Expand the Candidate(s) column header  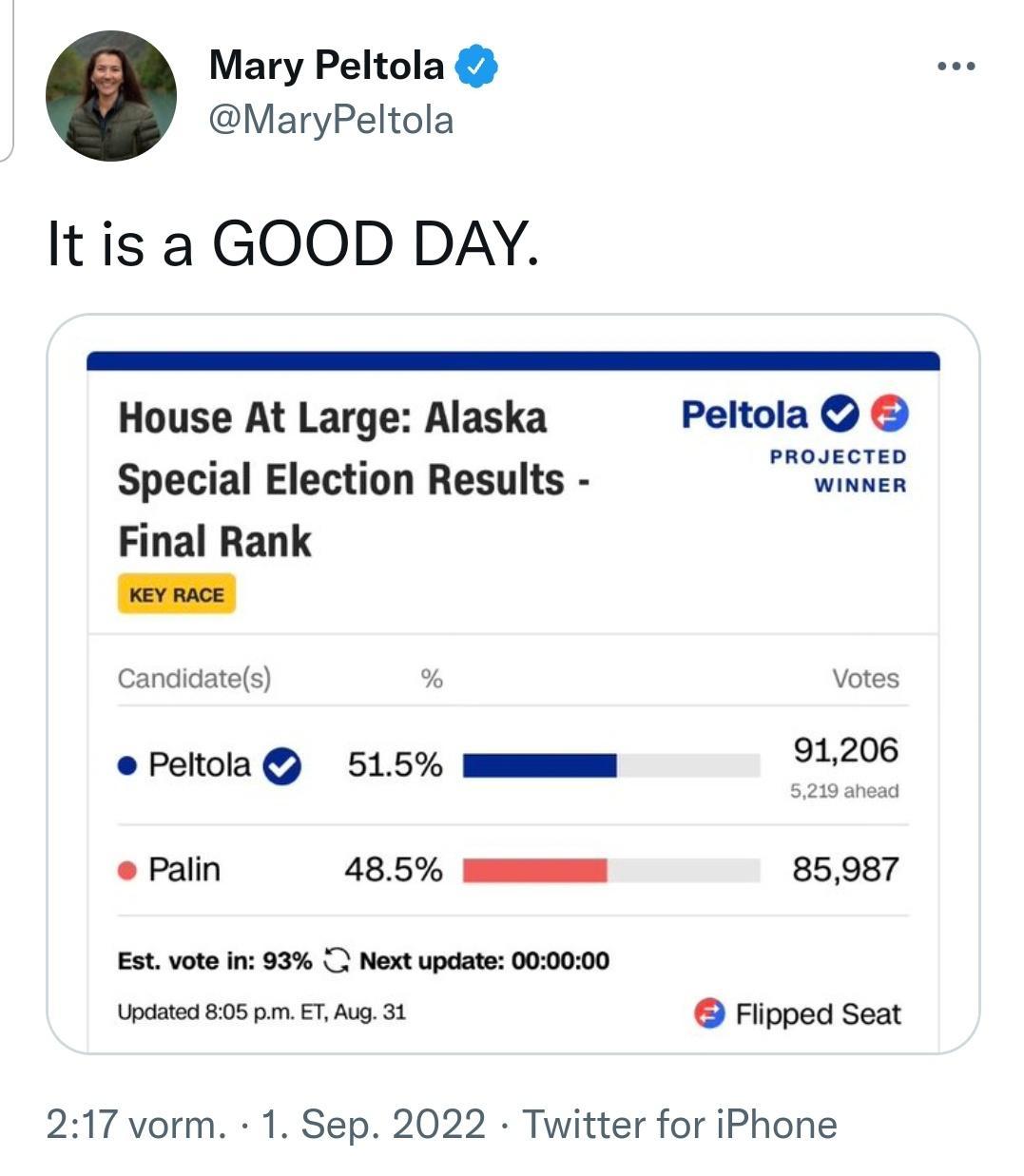click(197, 679)
